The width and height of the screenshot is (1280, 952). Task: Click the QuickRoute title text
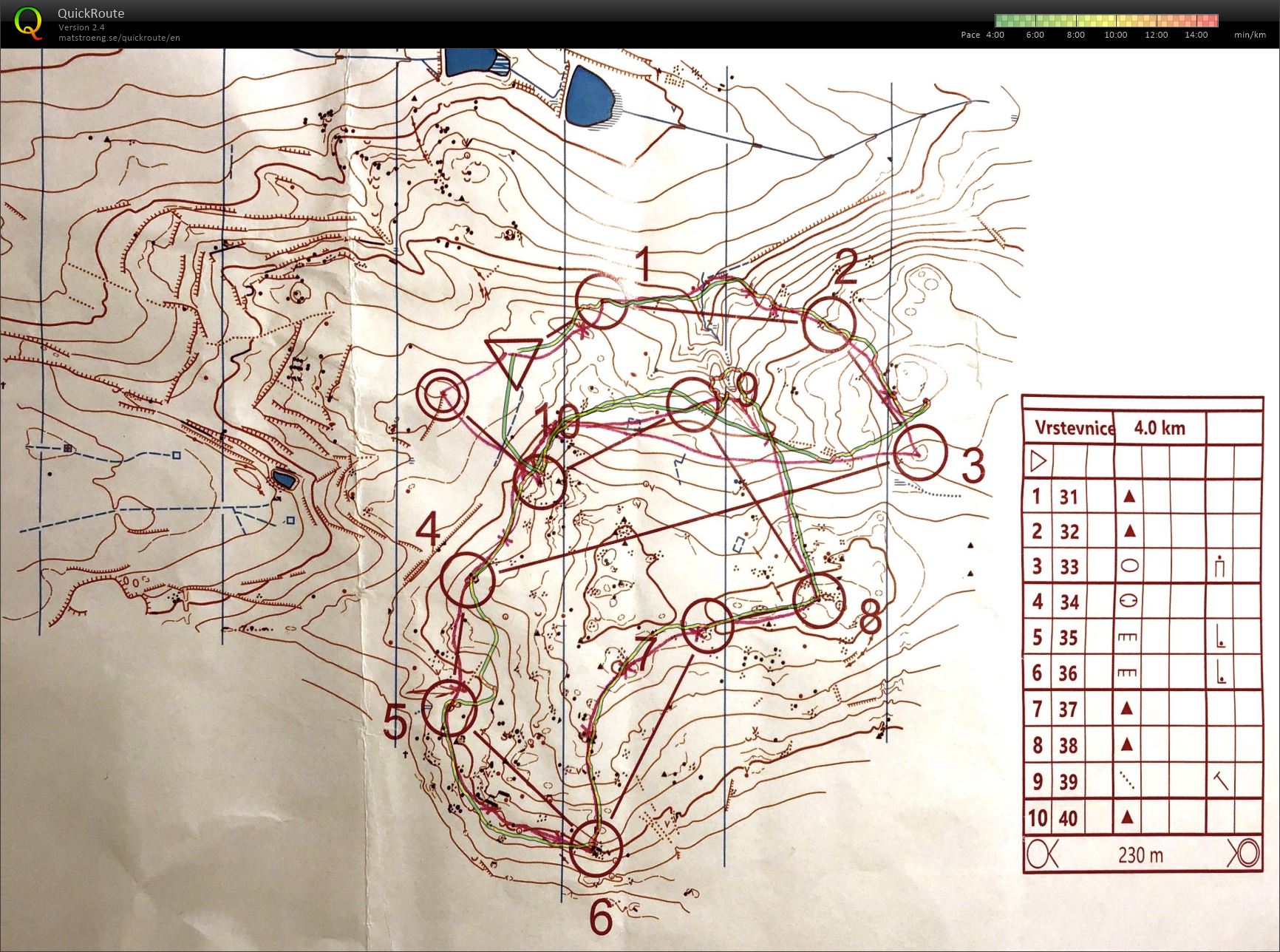(x=91, y=13)
